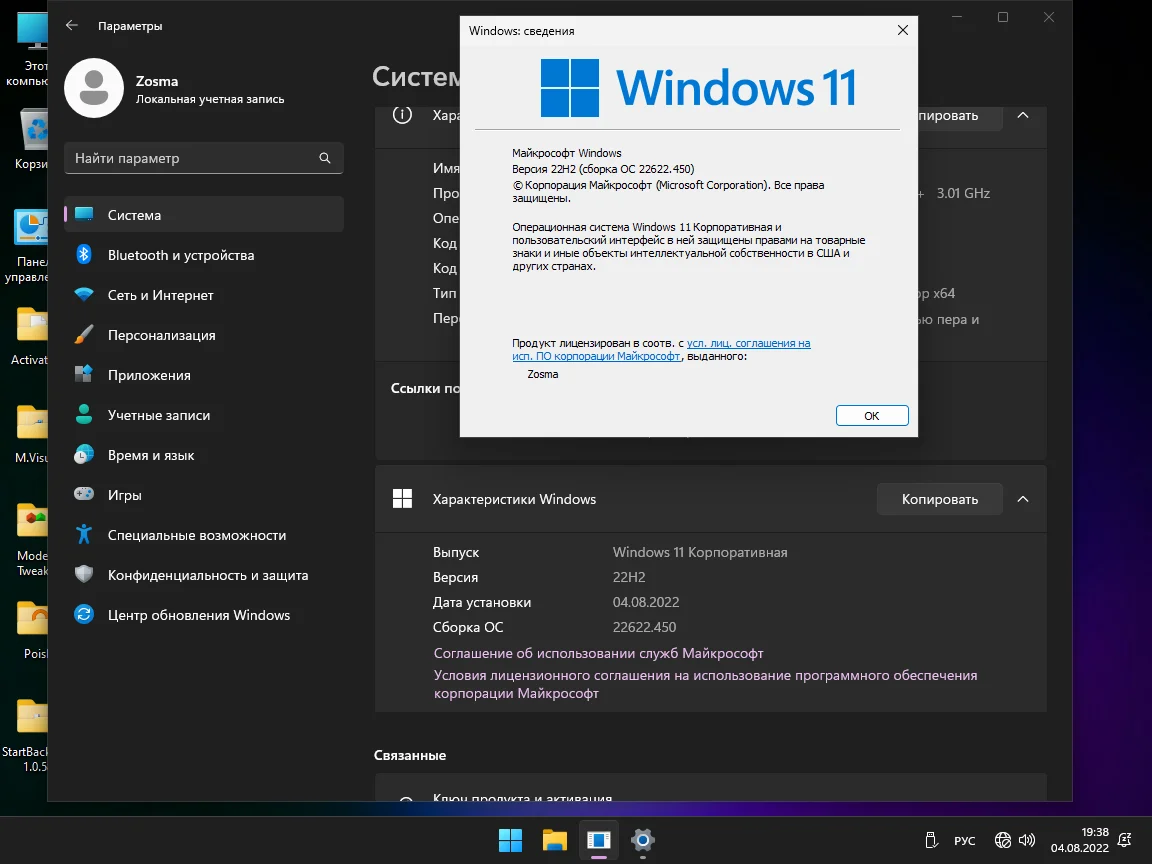Select Система in the settings sidebar

[x=134, y=215]
